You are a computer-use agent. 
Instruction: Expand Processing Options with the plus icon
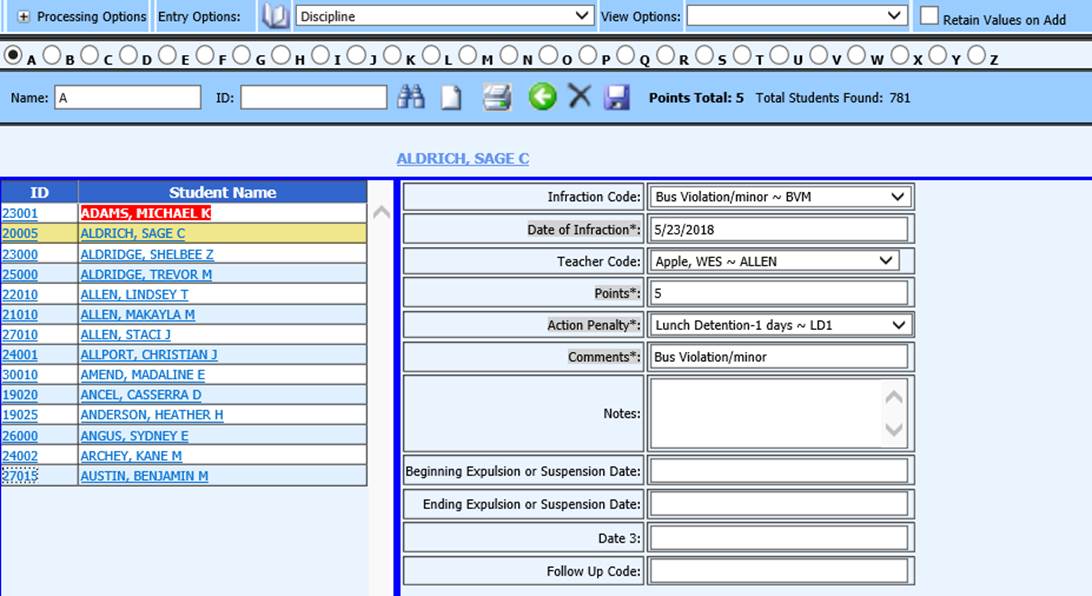24,17
